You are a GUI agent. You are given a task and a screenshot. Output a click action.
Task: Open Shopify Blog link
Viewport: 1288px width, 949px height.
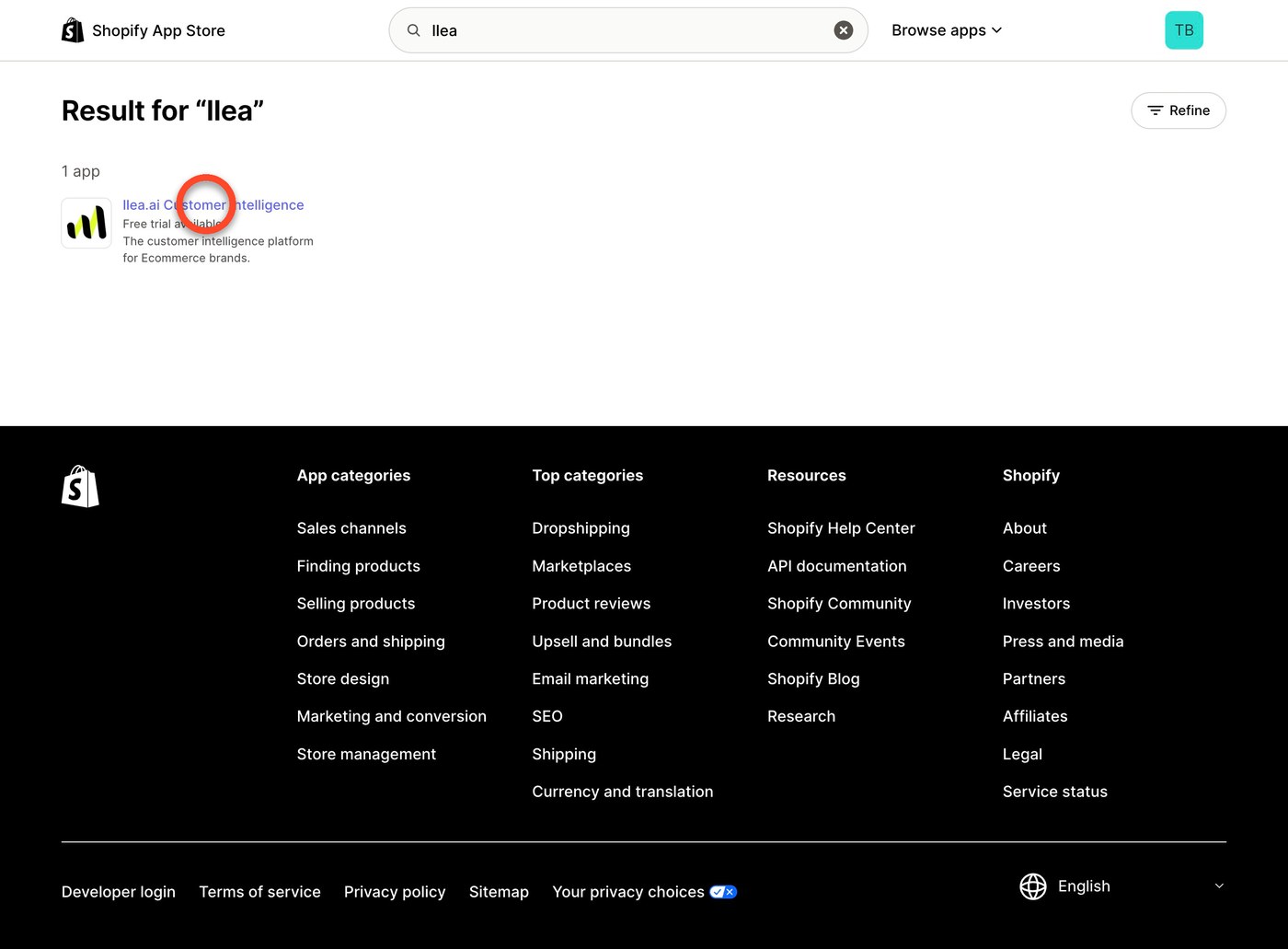tap(813, 679)
